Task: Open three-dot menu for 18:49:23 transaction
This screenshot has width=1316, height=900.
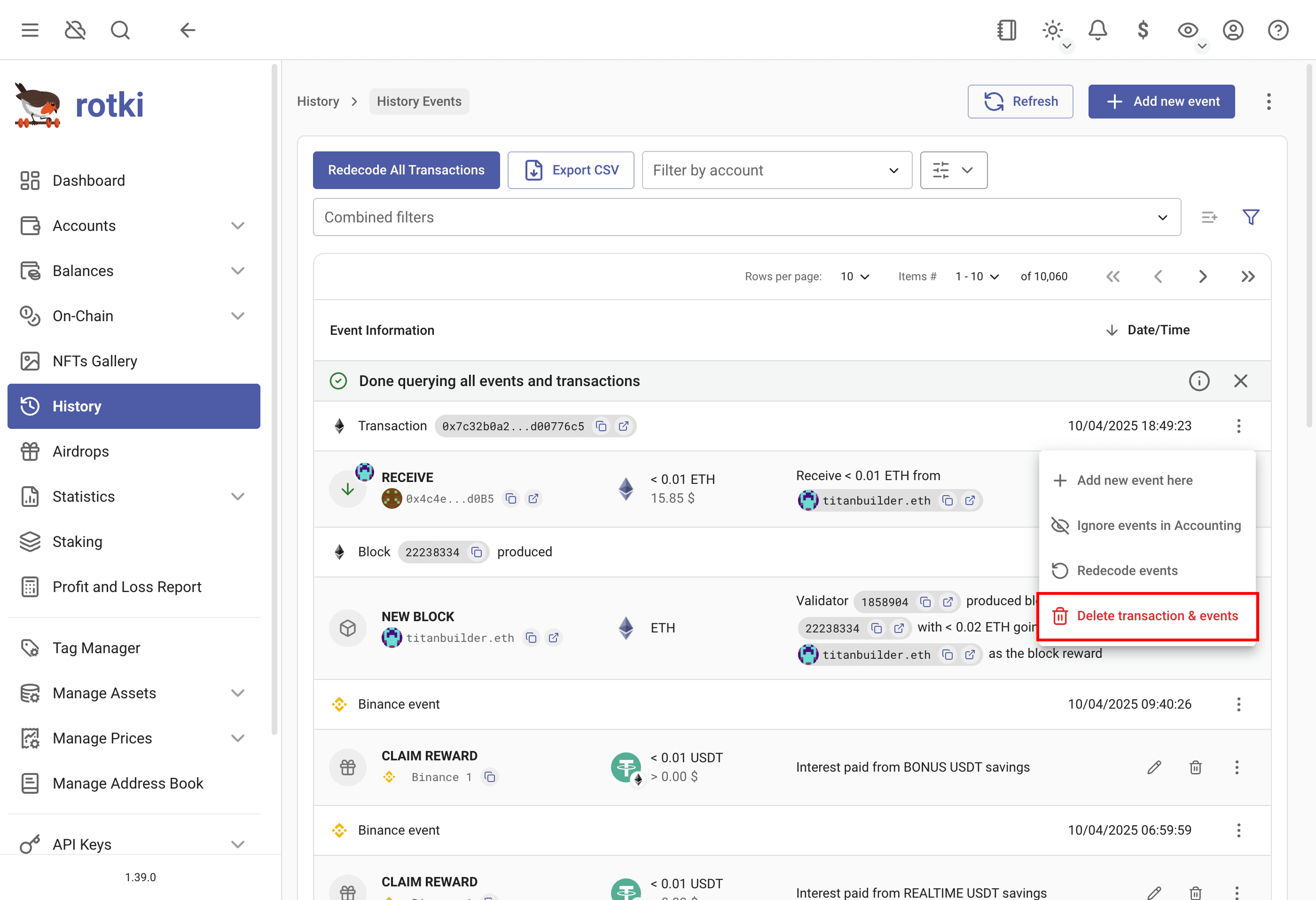Action: click(x=1238, y=426)
